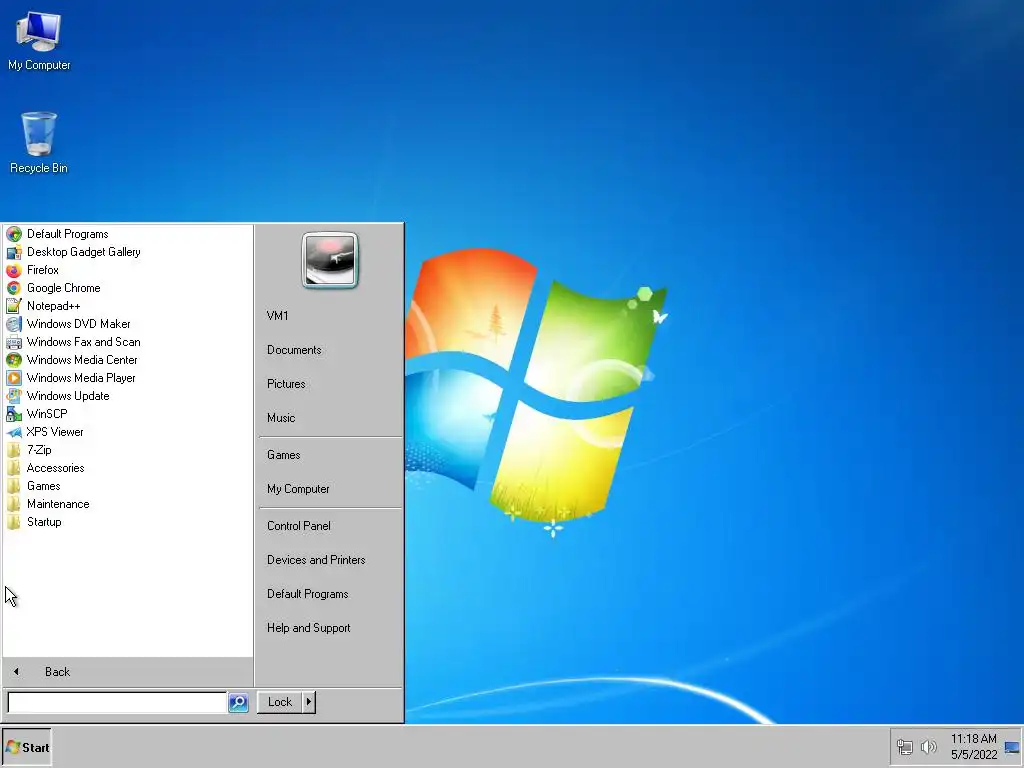Click the show desktop icon in tray
Screen dimensions: 1024x768
1012,747
